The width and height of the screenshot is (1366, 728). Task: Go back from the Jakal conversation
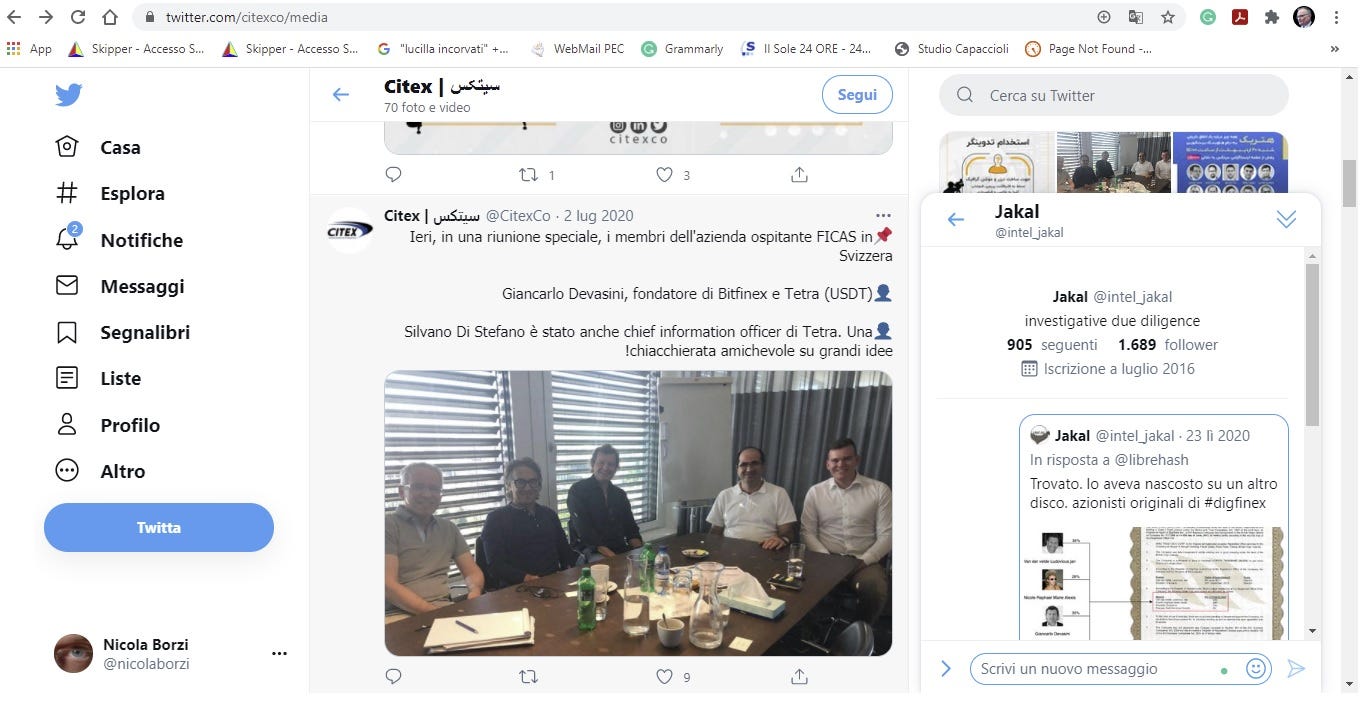pos(956,220)
